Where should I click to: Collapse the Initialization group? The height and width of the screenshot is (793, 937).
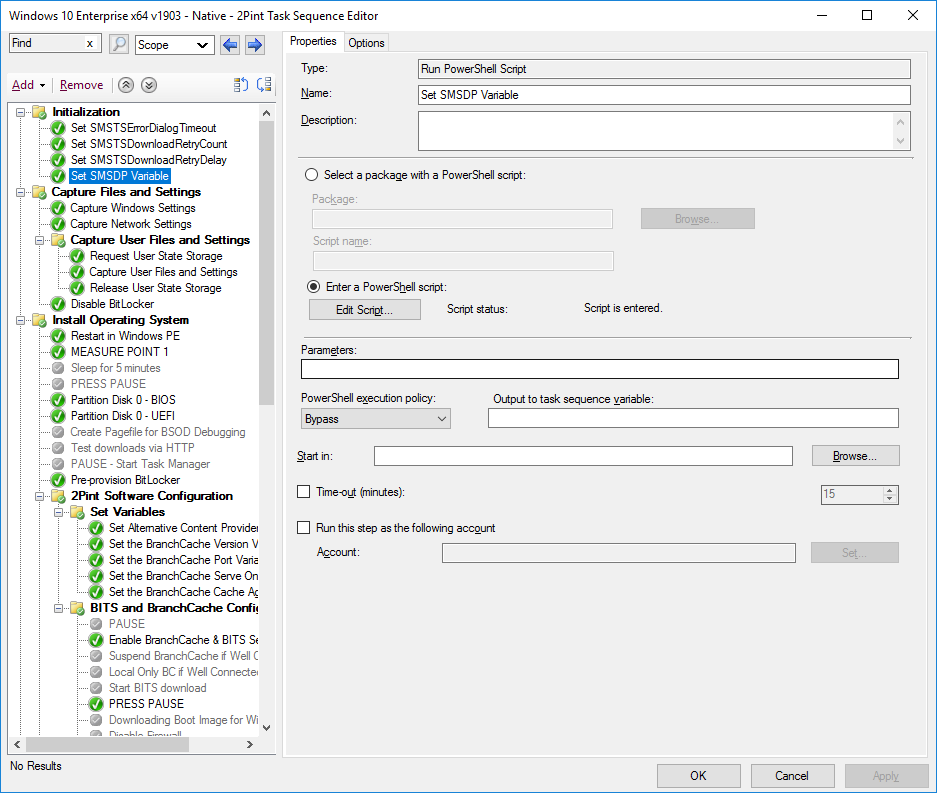coord(20,112)
